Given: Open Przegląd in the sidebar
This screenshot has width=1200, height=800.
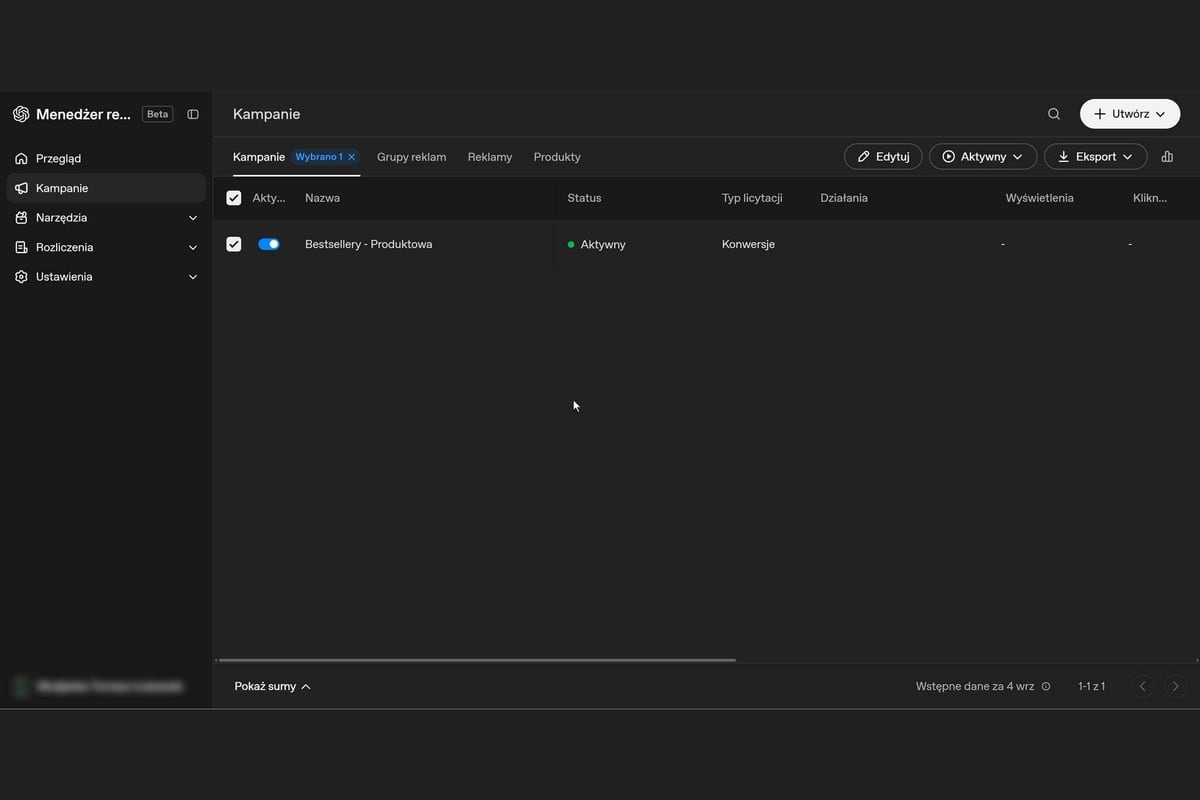Looking at the screenshot, I should 106,158.
